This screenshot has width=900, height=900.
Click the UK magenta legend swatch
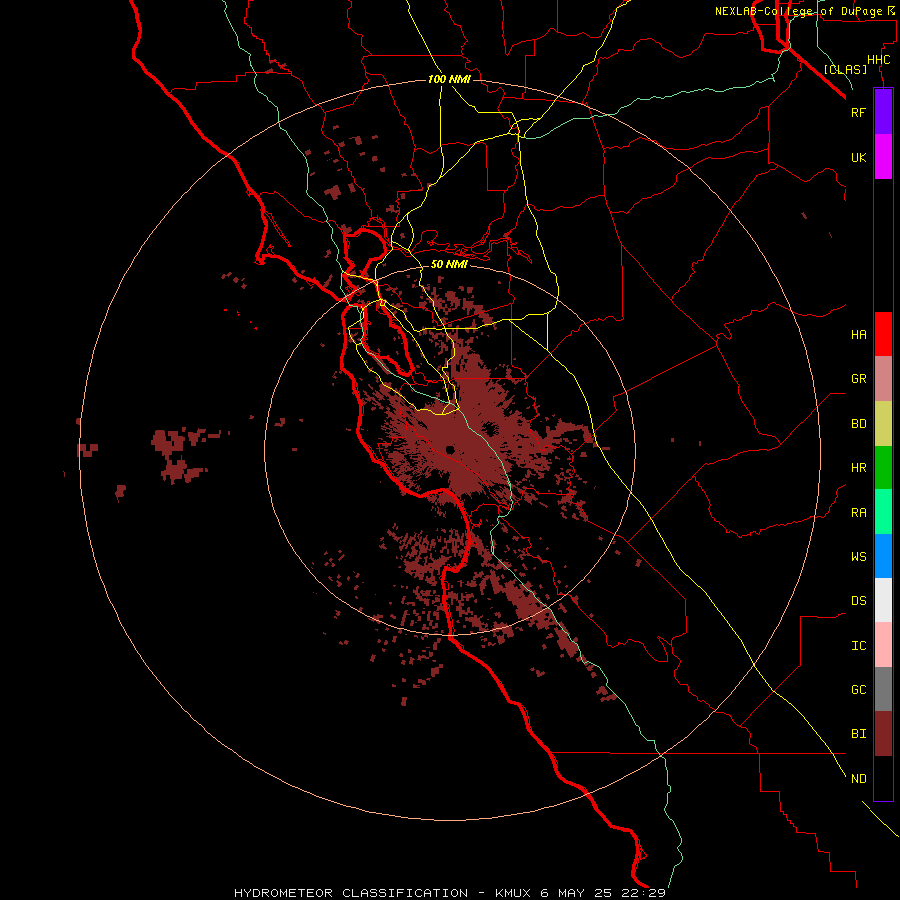(x=883, y=157)
